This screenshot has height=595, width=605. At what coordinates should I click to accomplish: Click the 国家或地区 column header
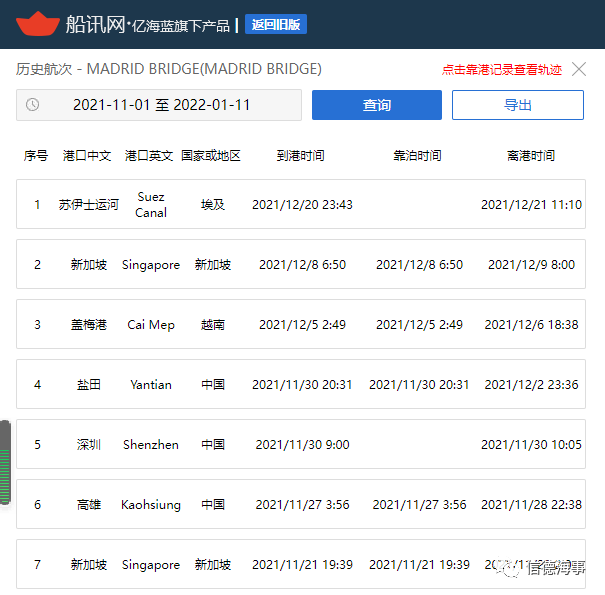[211, 156]
